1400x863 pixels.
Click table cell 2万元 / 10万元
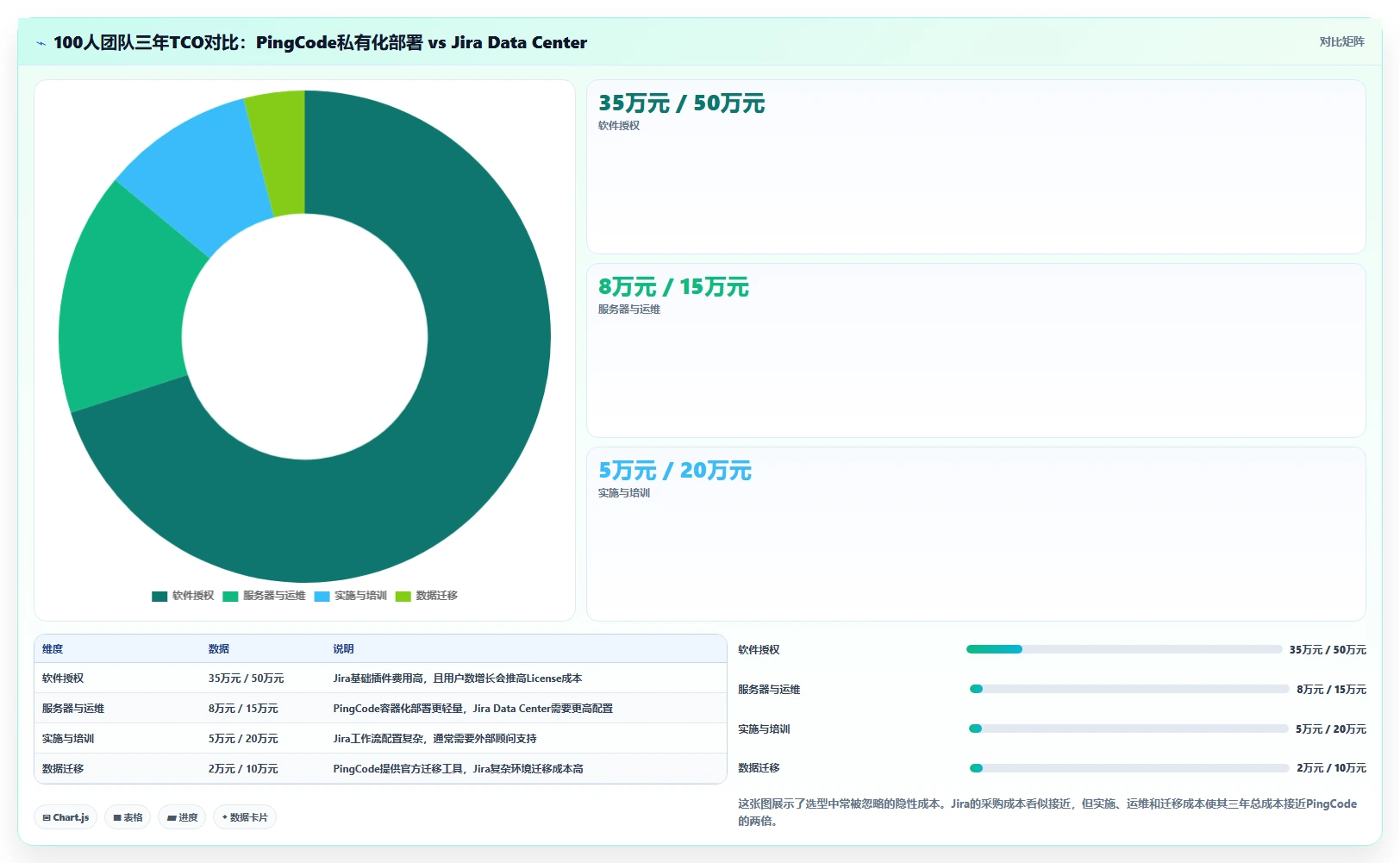tap(243, 769)
